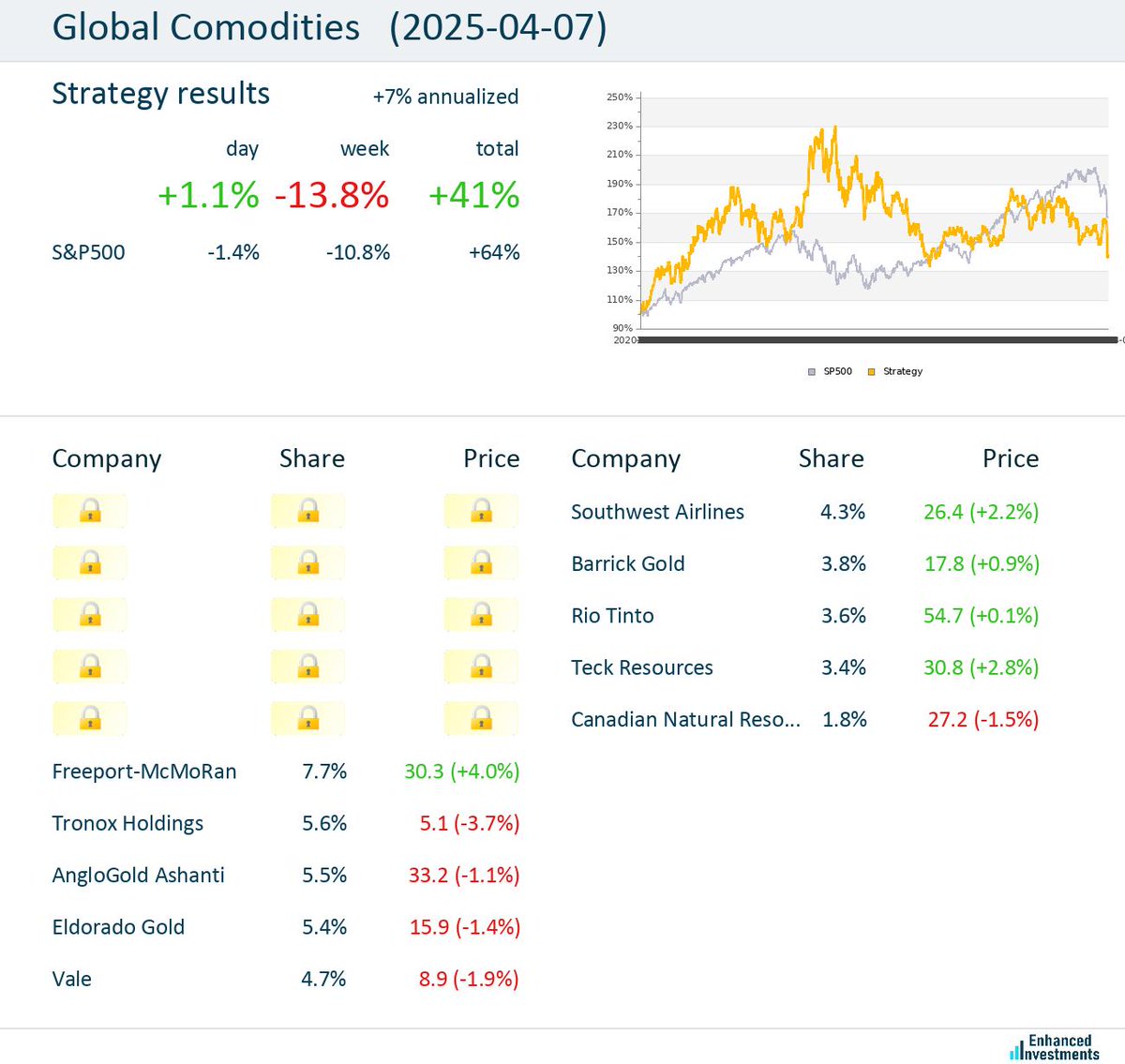Click Canadian Natural price 27.2 (-1.5%)
Image resolution: width=1125 pixels, height=1064 pixels.
click(x=983, y=719)
